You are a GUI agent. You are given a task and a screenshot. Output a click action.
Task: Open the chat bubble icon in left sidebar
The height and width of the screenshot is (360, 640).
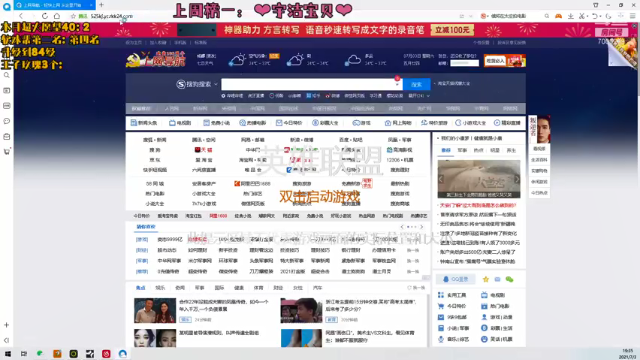7,121
